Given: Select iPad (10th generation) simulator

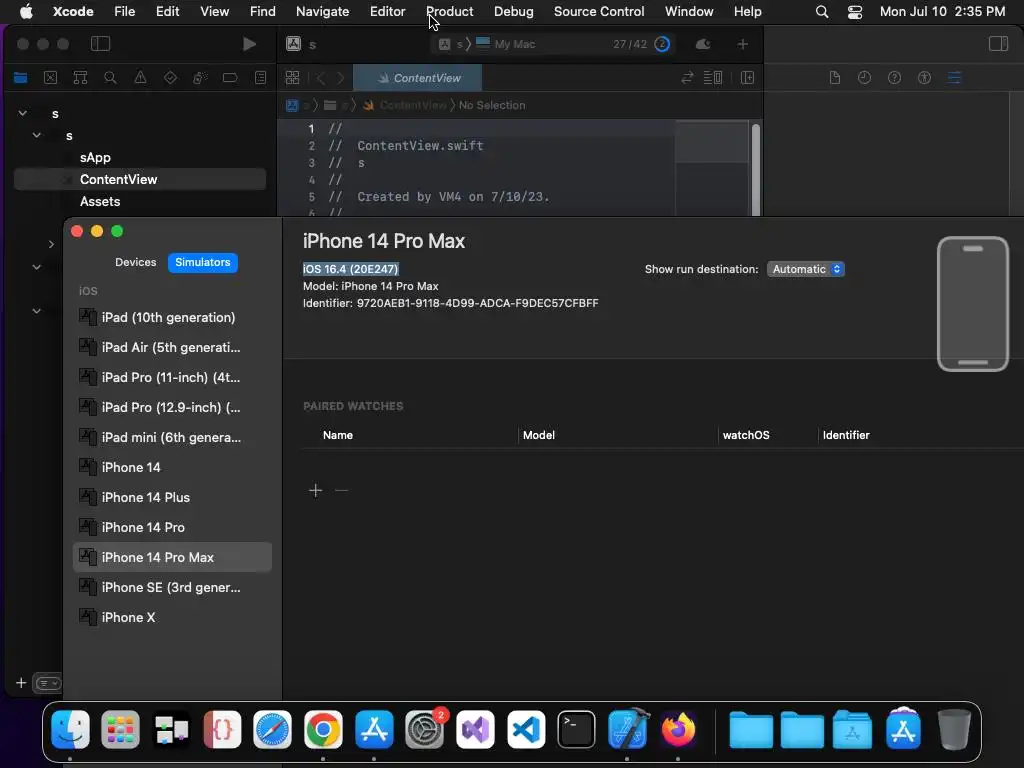Looking at the screenshot, I should click(172, 317).
